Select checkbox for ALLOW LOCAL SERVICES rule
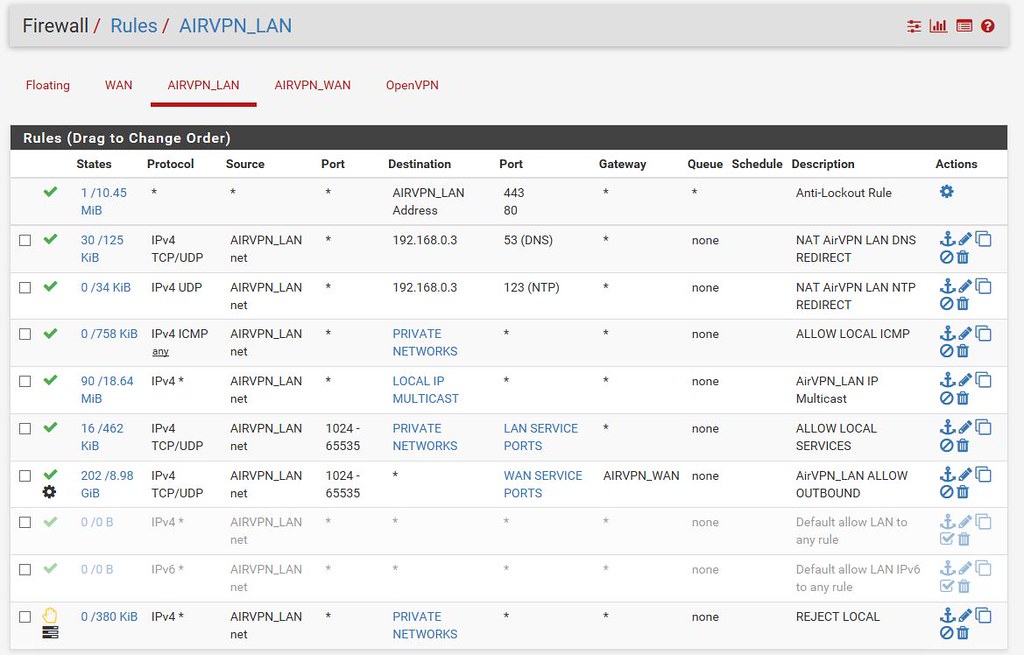 coord(25,428)
